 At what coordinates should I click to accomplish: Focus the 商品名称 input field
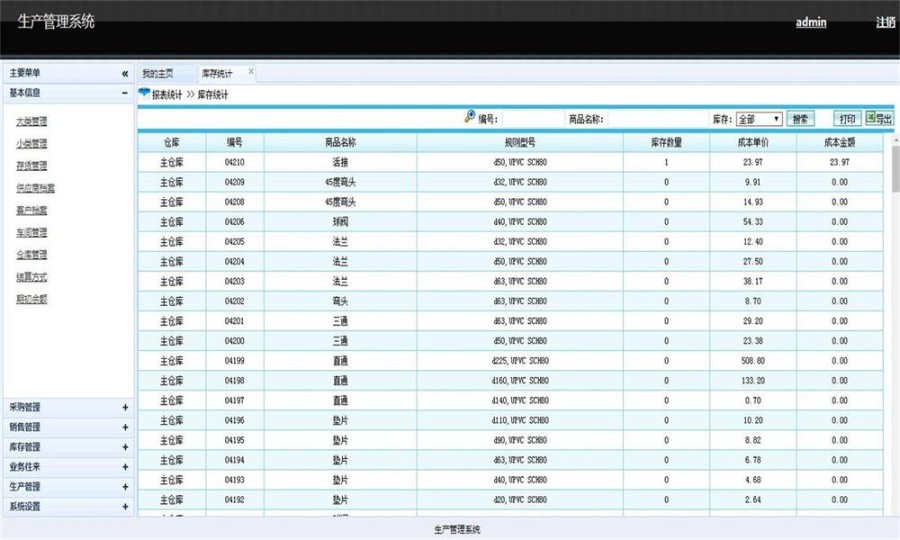(x=657, y=119)
